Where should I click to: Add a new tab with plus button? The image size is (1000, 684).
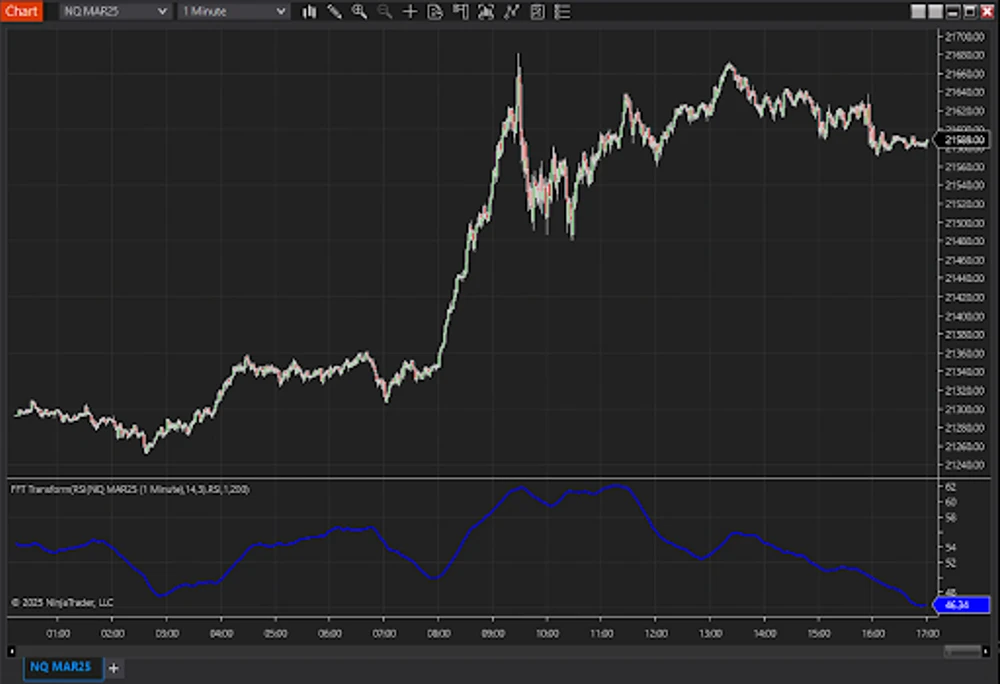coord(114,668)
